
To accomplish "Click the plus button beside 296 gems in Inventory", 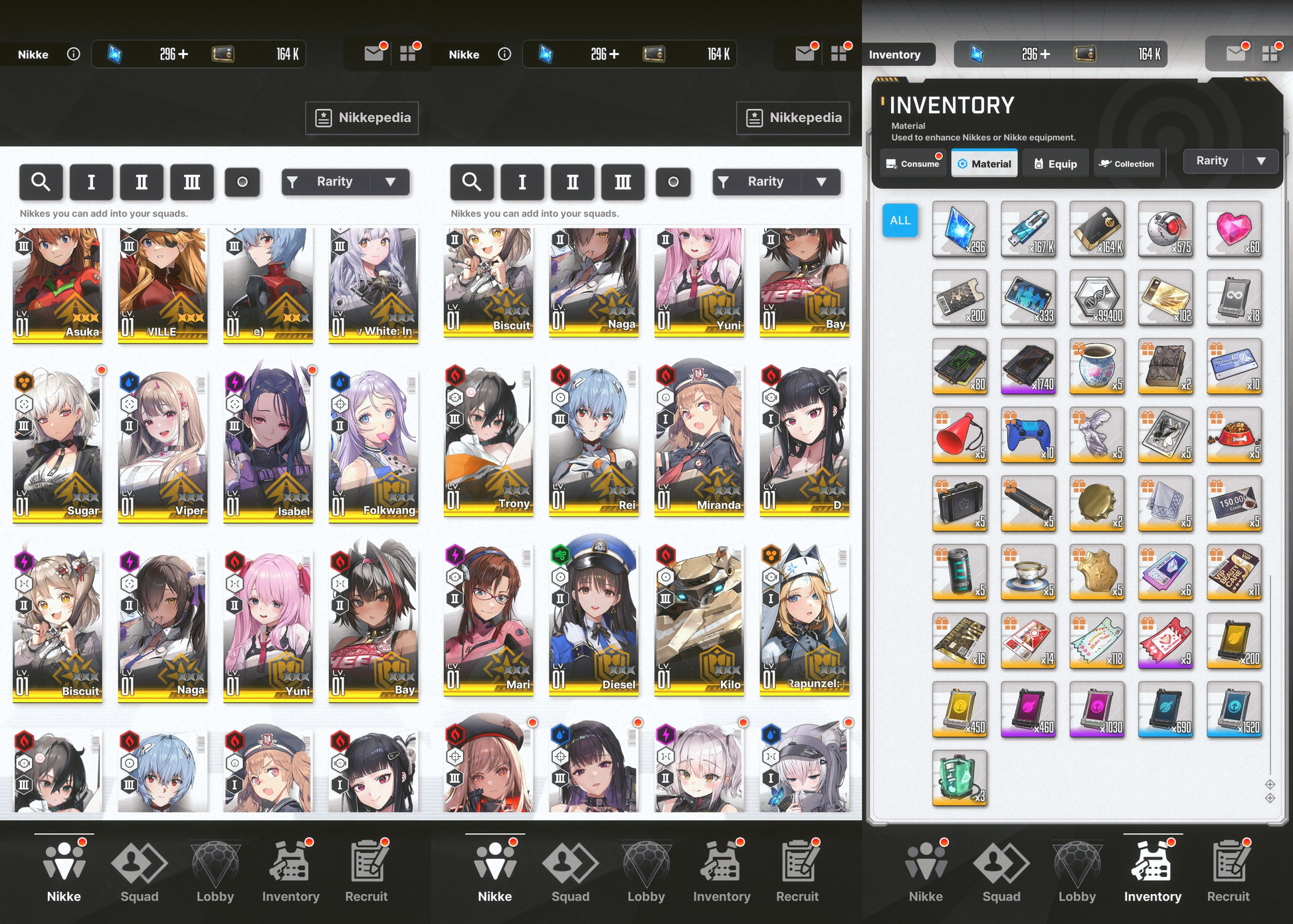I will (x=1044, y=54).
